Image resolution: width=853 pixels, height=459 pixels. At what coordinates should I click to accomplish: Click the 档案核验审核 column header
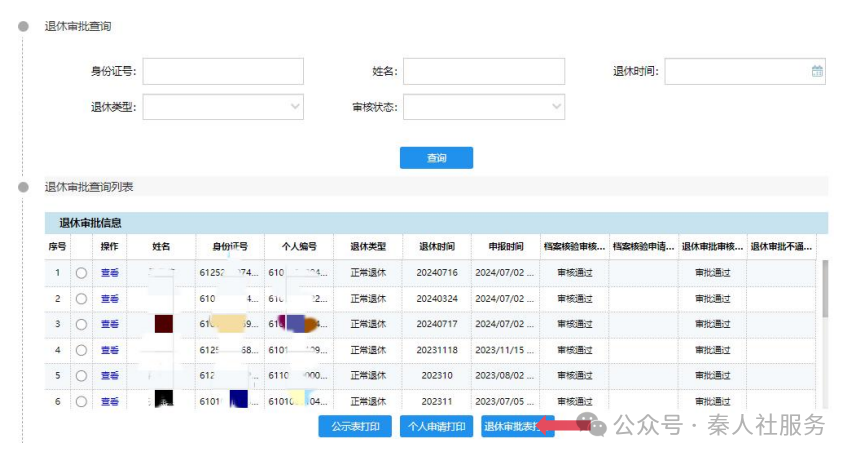574,246
